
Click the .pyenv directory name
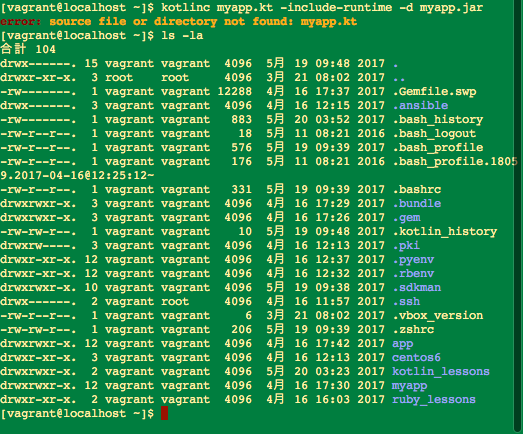pos(413,260)
